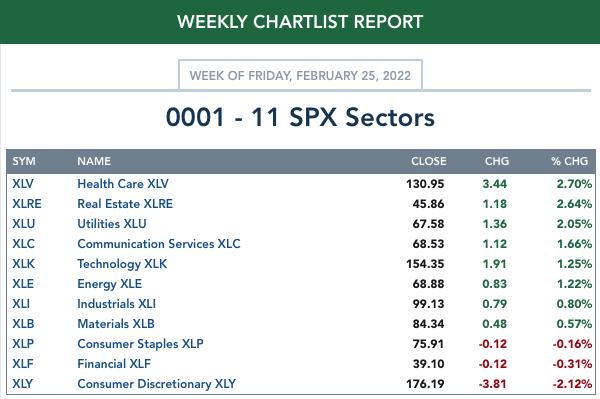Select the Materials XLB link
600x399 pixels.
pos(116,324)
